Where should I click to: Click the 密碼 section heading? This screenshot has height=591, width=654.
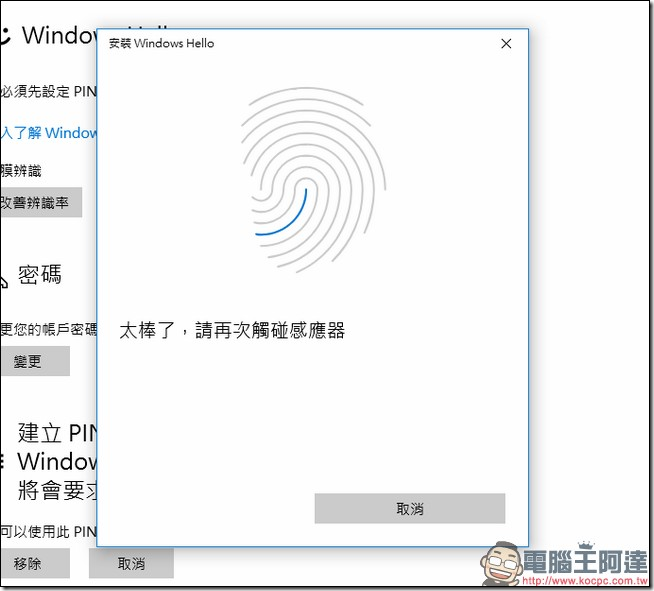coord(40,276)
